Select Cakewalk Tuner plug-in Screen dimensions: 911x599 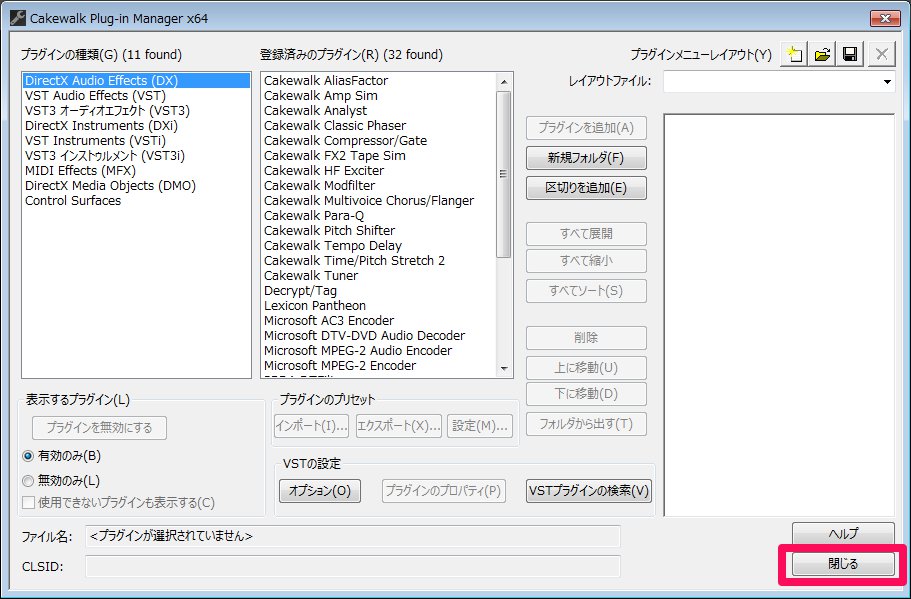[x=379, y=276]
